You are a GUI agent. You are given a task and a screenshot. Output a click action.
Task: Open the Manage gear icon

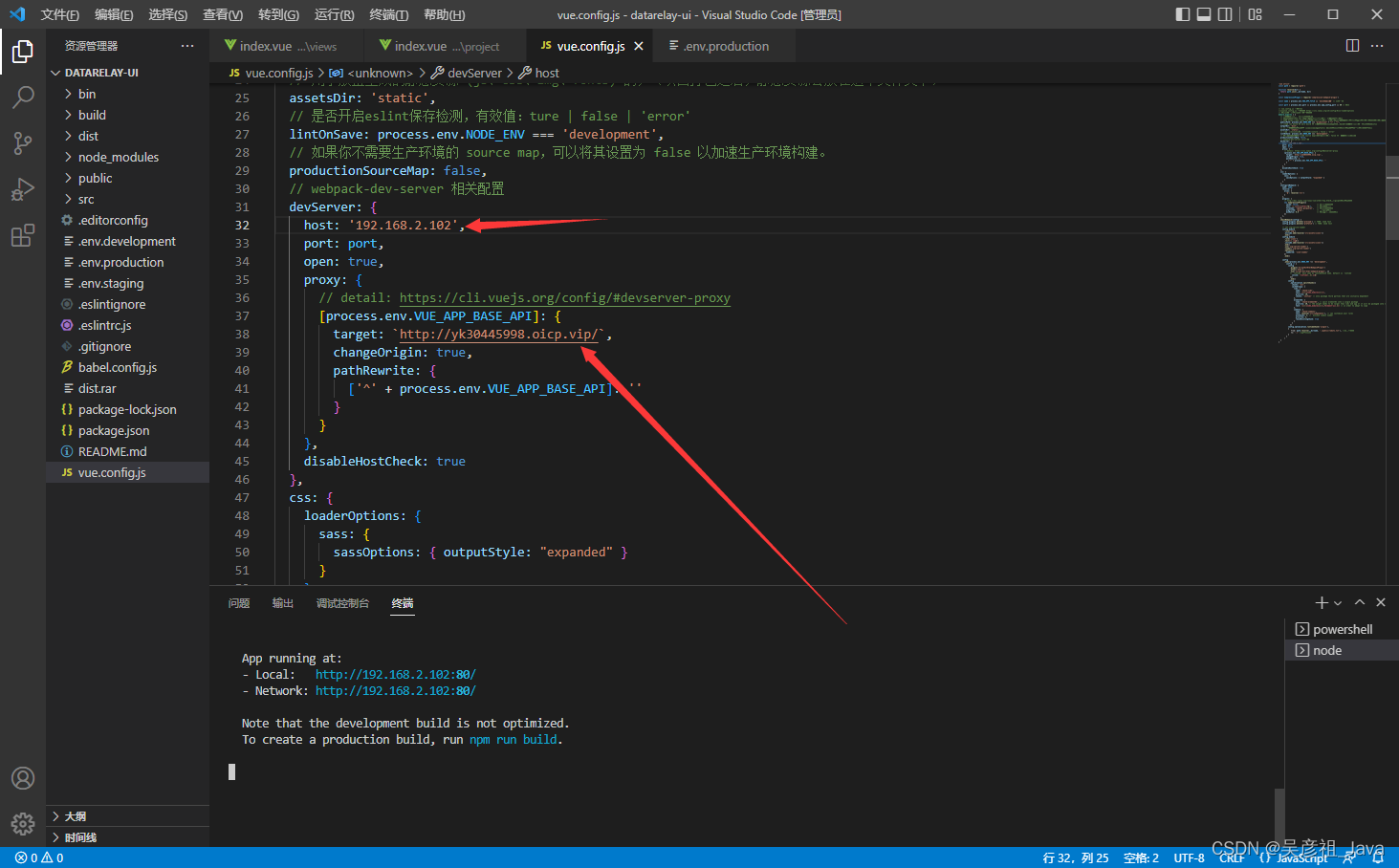[x=23, y=824]
